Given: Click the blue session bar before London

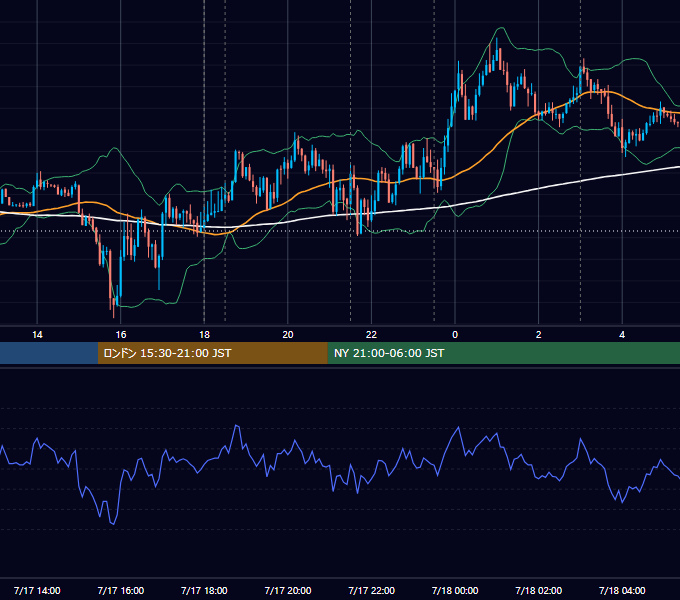Looking at the screenshot, I should 49,353.
